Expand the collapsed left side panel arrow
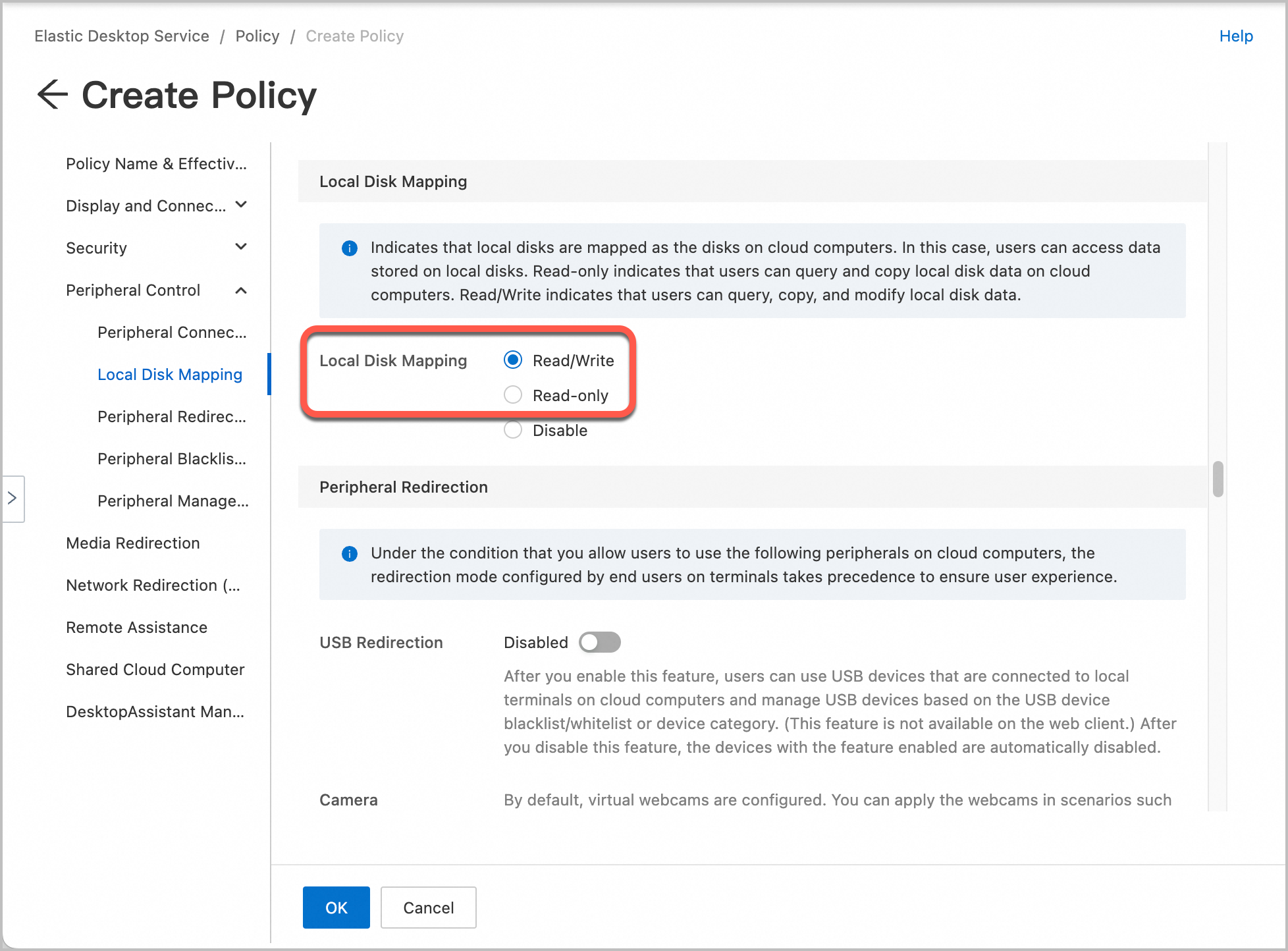The height and width of the screenshot is (951, 1288). [x=13, y=499]
